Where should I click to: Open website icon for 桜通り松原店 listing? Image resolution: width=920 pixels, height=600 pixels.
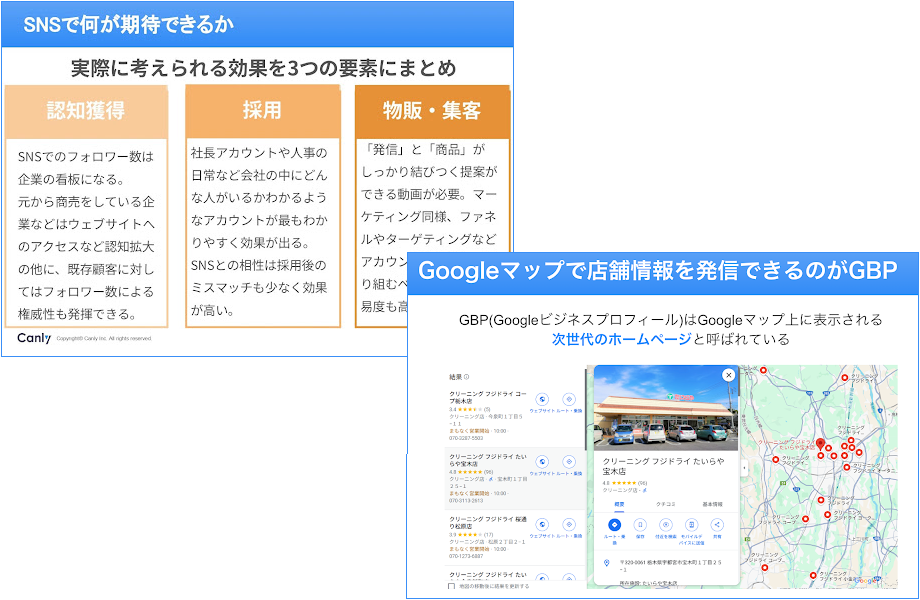542,525
